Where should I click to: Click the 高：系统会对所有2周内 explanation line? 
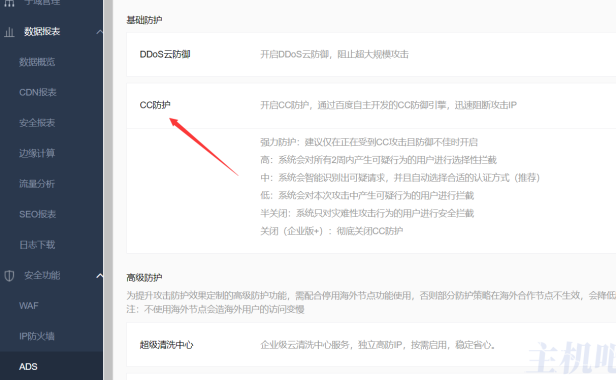click(378, 160)
